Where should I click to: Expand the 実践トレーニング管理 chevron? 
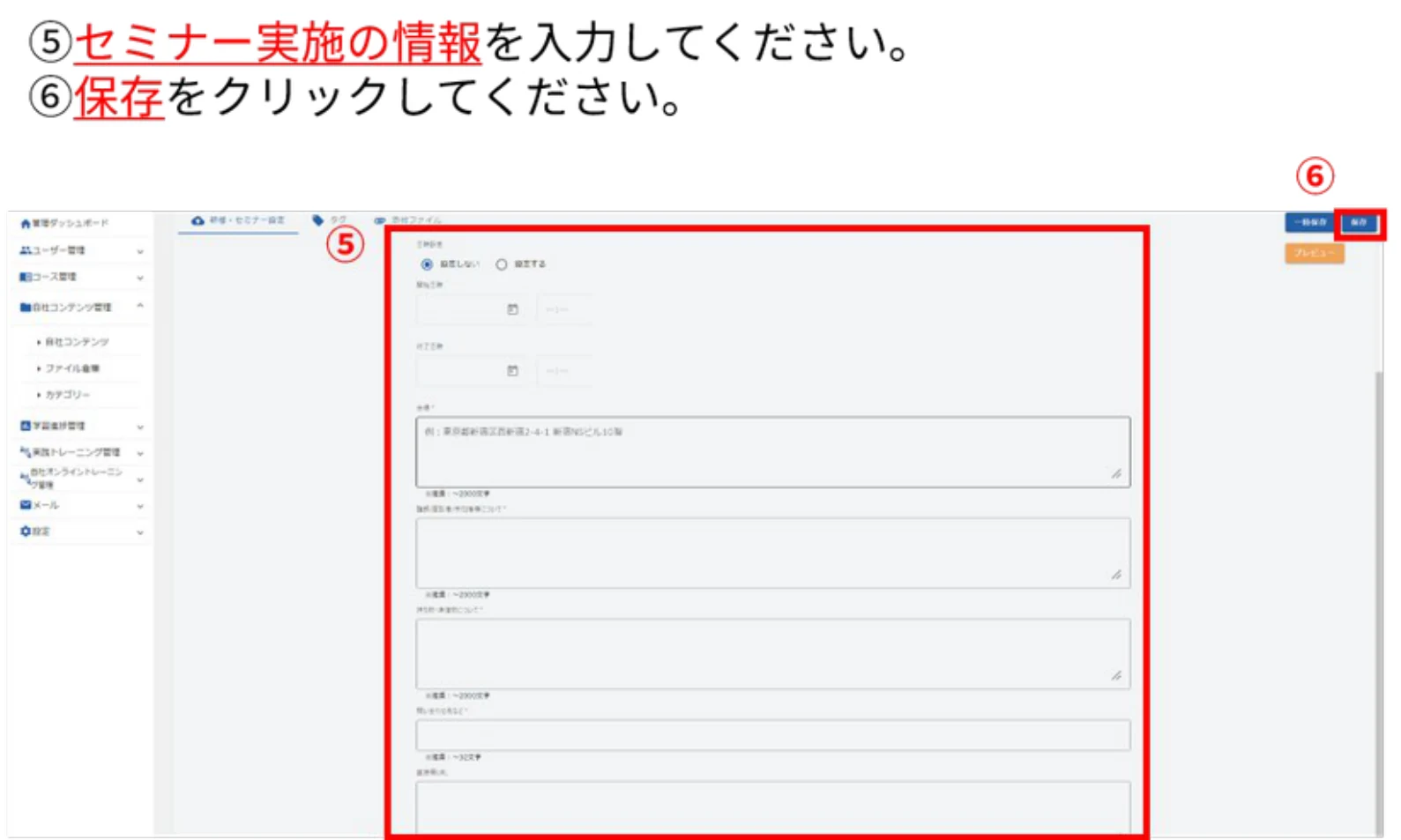[x=139, y=453]
